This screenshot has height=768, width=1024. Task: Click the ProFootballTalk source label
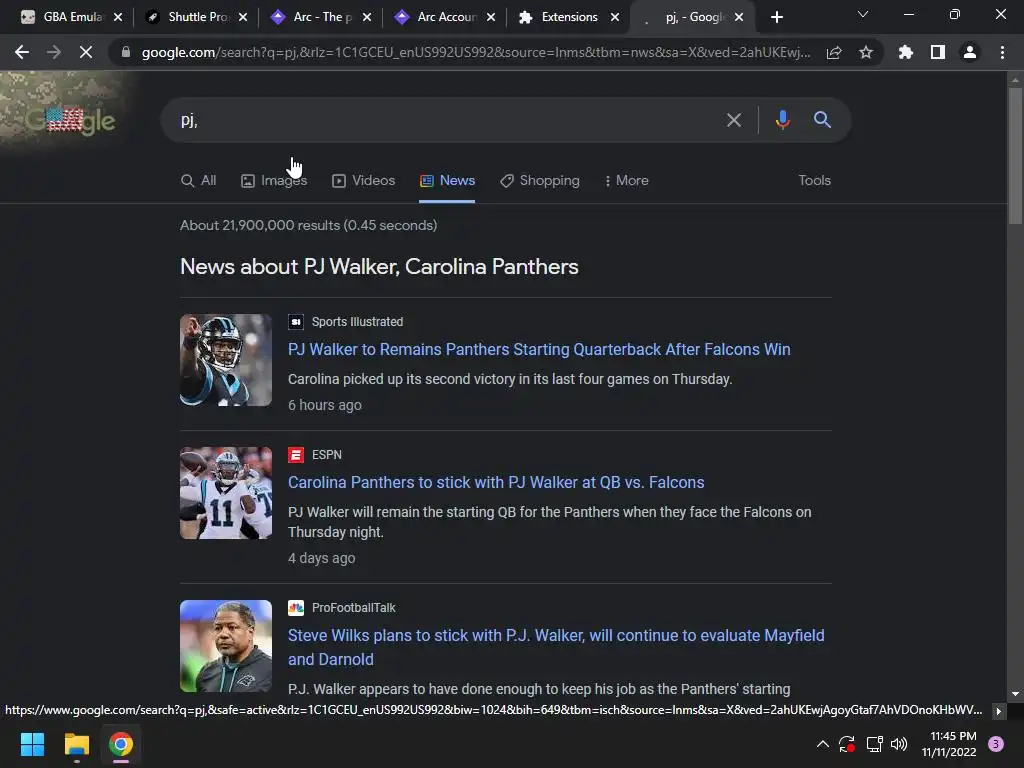pos(353,608)
